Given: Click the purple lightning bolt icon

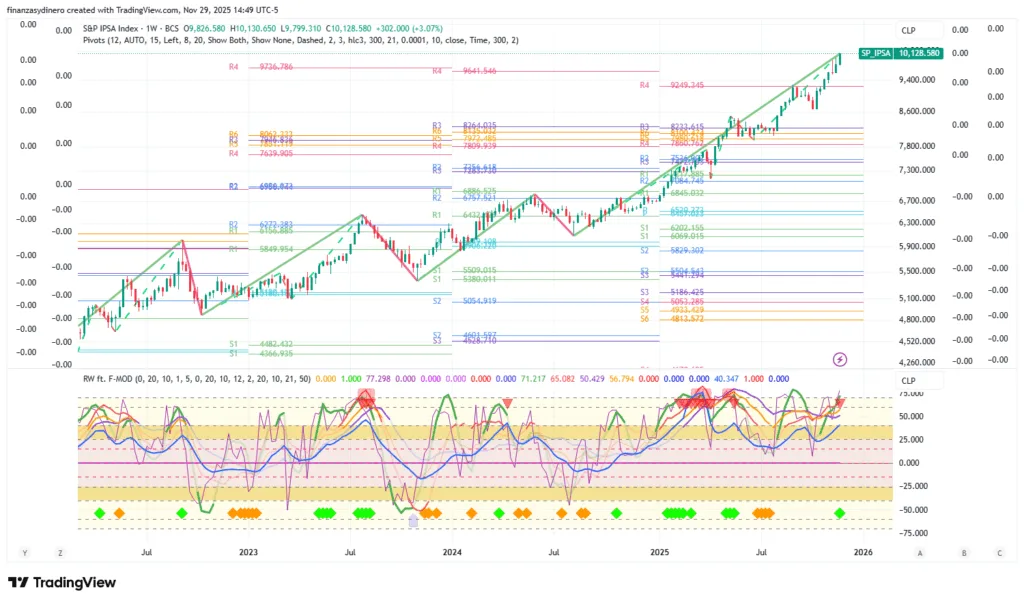Looking at the screenshot, I should click(x=839, y=358).
